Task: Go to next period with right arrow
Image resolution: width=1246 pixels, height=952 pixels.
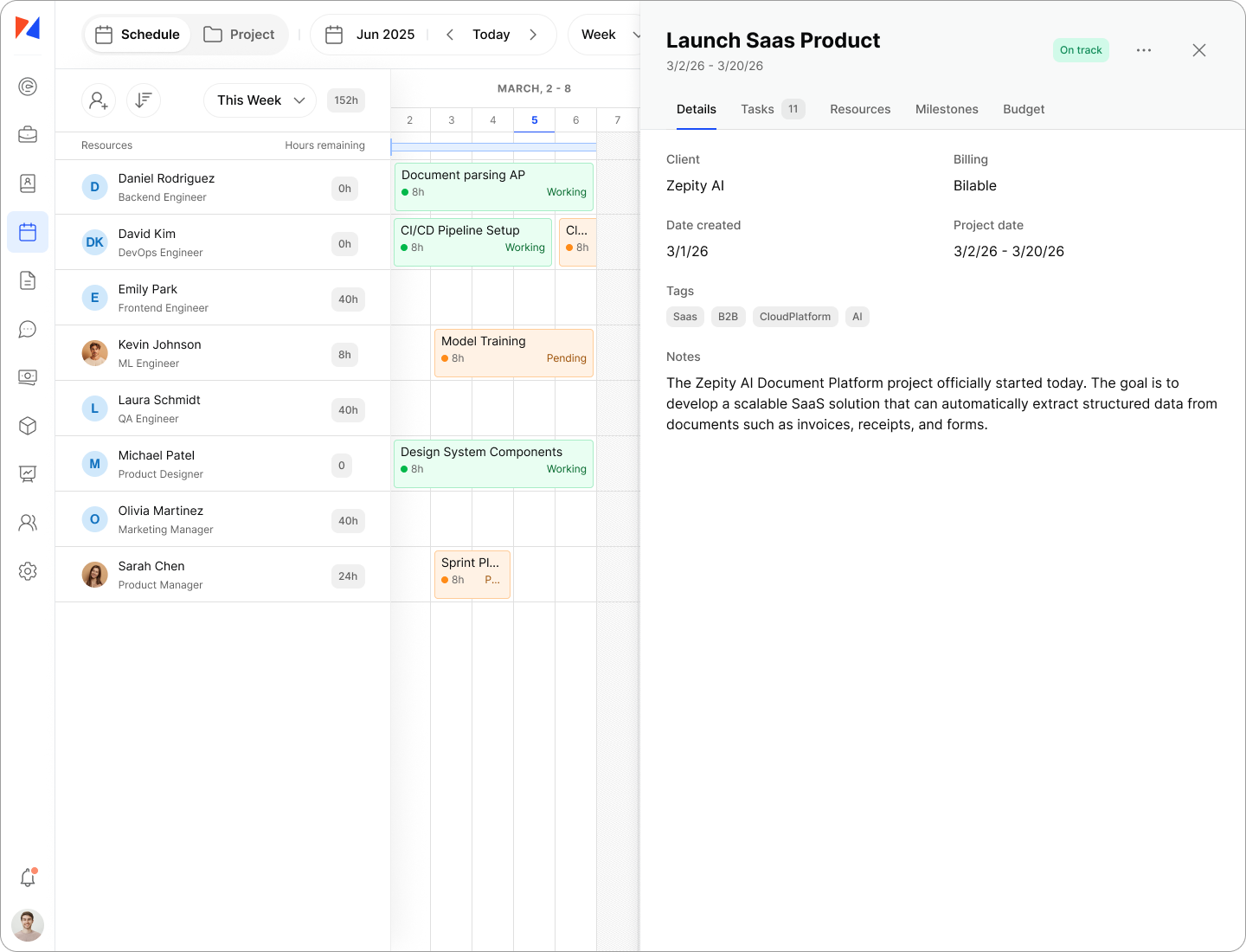Action: [533, 35]
